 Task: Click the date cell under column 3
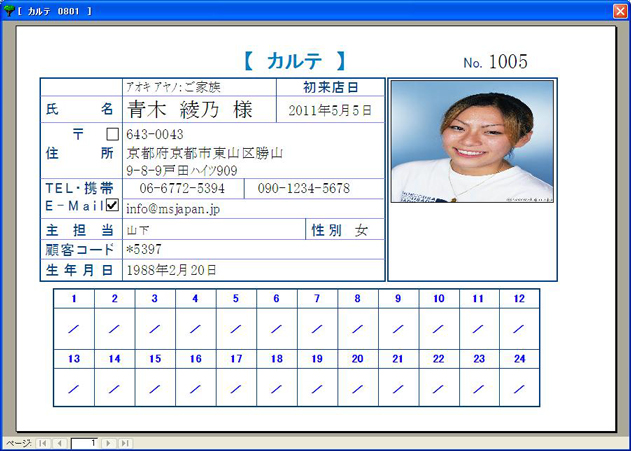click(155, 329)
